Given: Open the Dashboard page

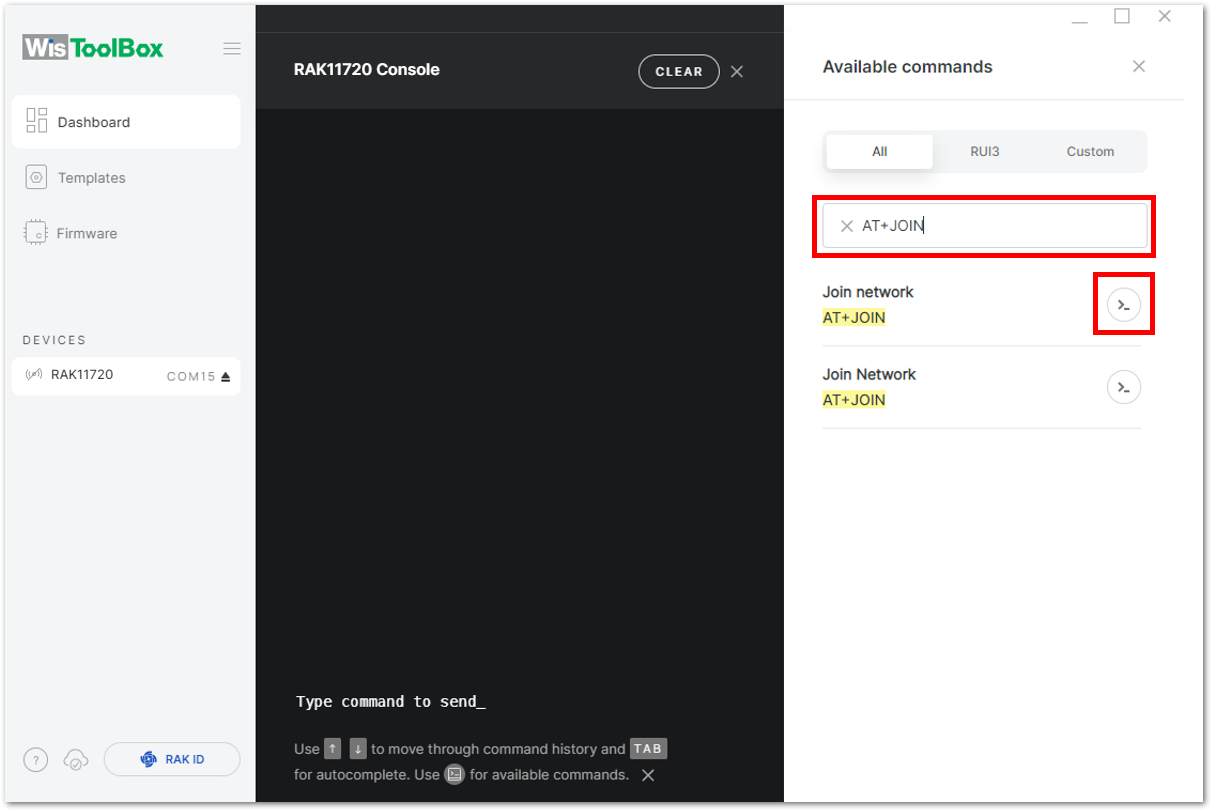Looking at the screenshot, I should coord(126,122).
